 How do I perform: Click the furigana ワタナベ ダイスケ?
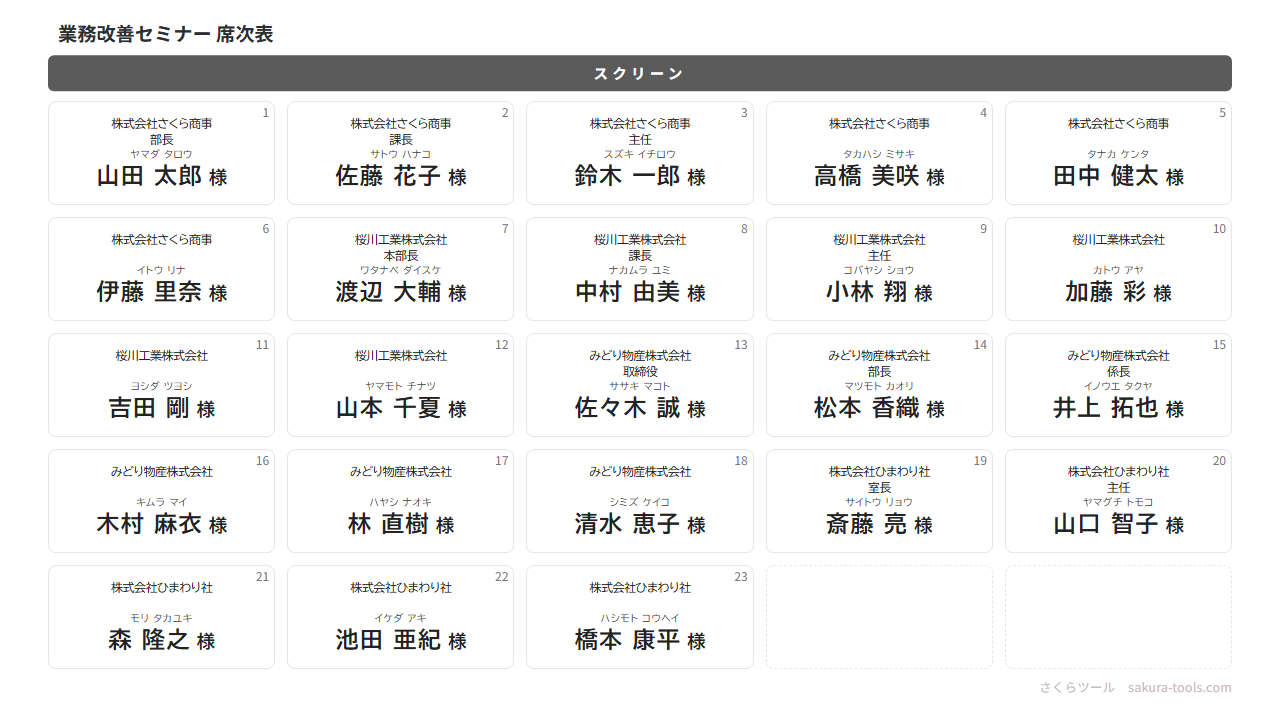point(400,270)
